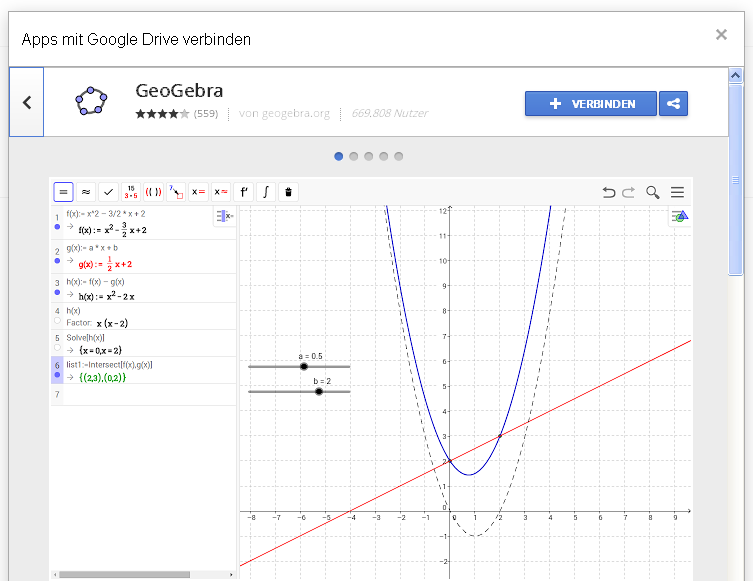Click the CAS panel horizontal scrollbar
753x581 pixels.
(125, 574)
